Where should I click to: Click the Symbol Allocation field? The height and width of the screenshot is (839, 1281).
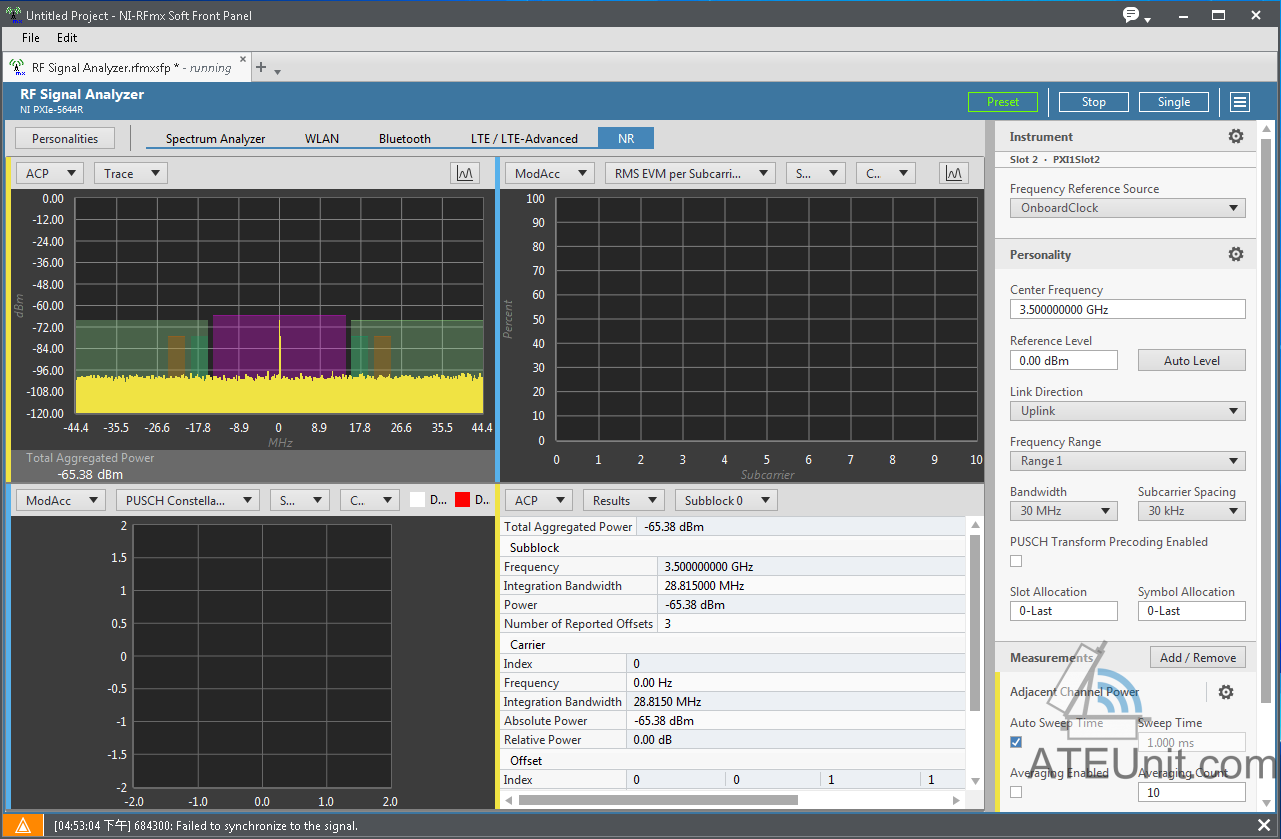tap(1192, 611)
